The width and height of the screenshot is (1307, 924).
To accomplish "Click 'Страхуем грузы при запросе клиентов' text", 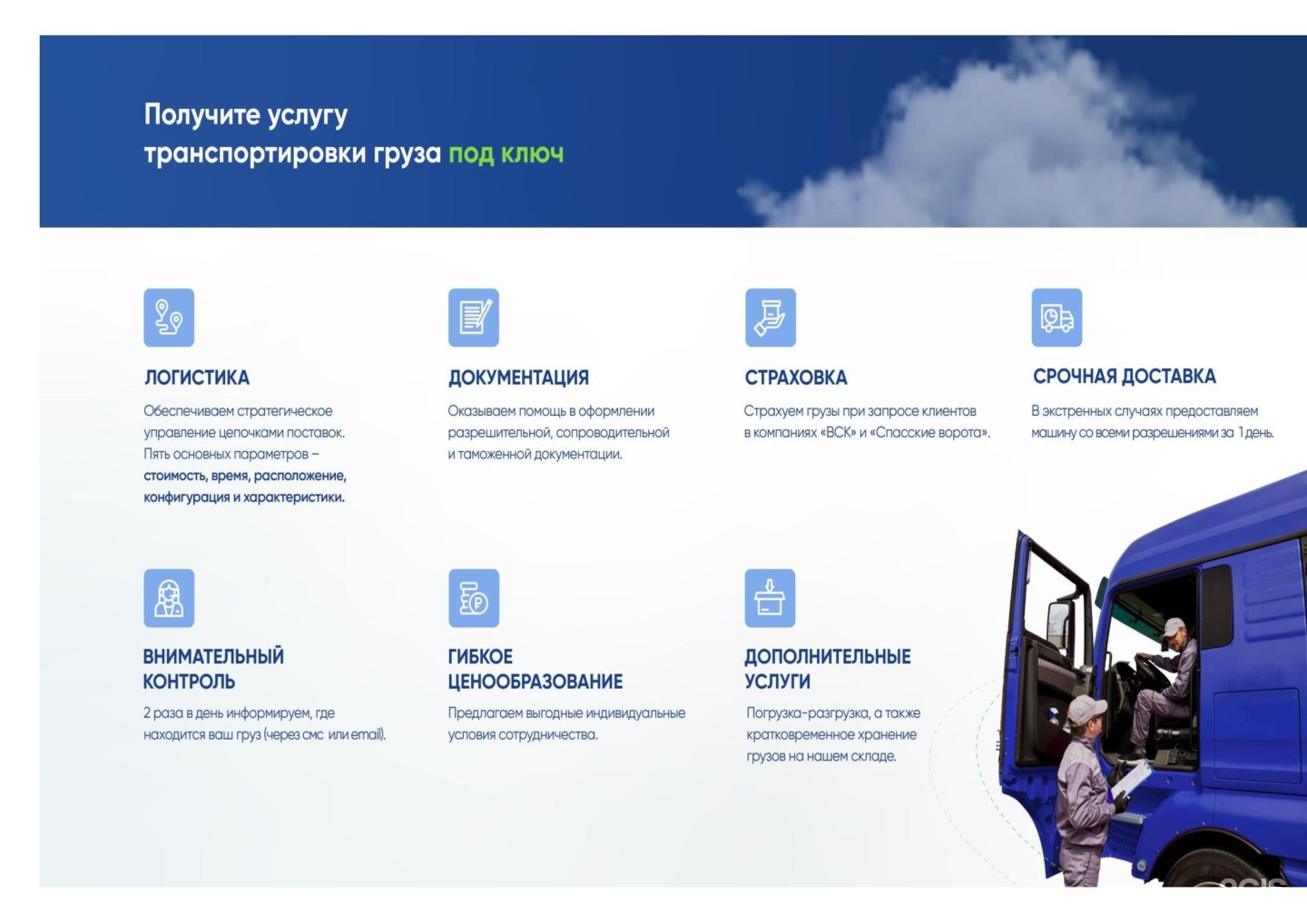I will (x=860, y=411).
